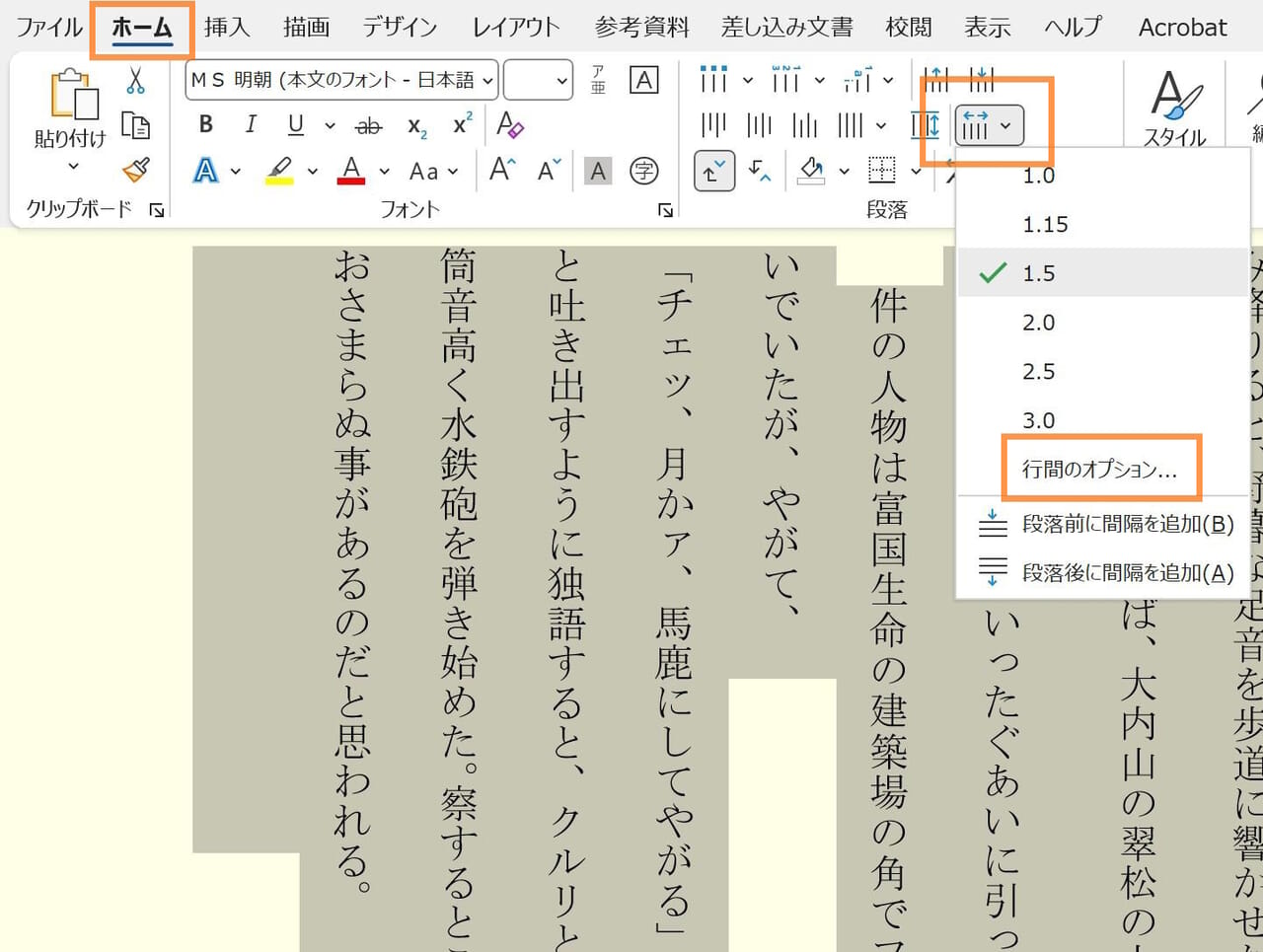Decrease the paragraph indent
The image size is (1263, 952).
(x=936, y=79)
